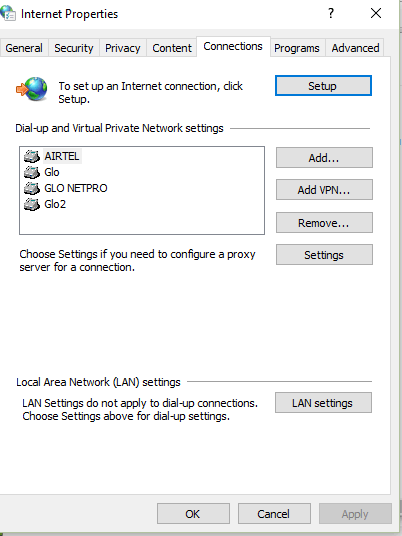Click the question mark help button

point(331,13)
